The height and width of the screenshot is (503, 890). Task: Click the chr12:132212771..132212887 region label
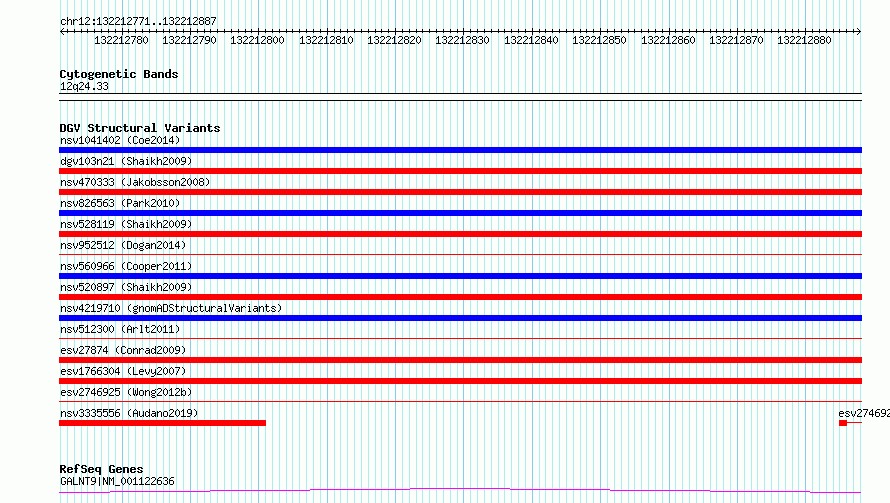138,21
